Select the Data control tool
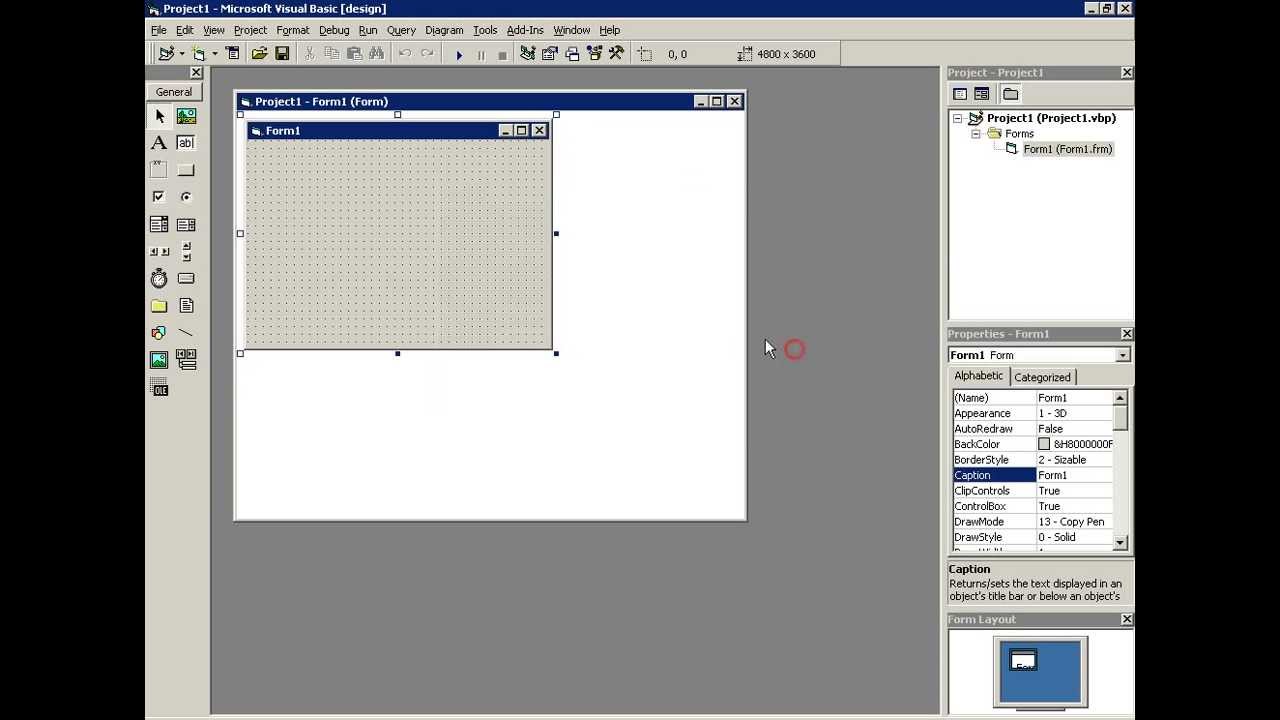This screenshot has height=720, width=1280. pyautogui.click(x=186, y=359)
